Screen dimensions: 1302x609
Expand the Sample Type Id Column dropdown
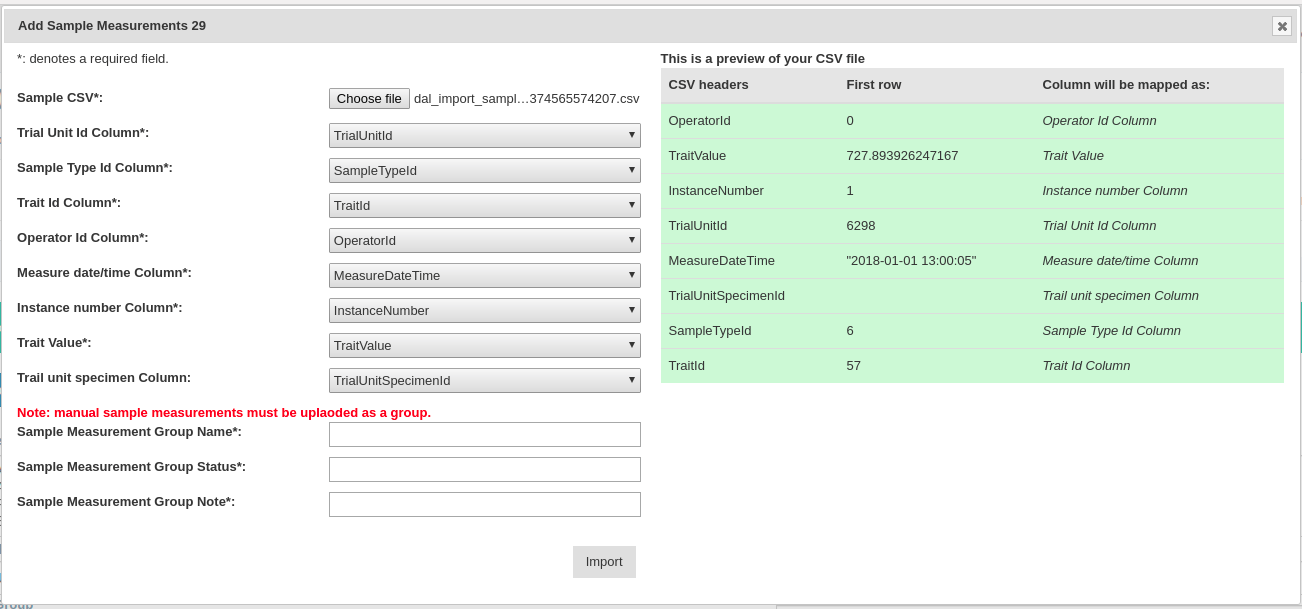pyautogui.click(x=484, y=170)
